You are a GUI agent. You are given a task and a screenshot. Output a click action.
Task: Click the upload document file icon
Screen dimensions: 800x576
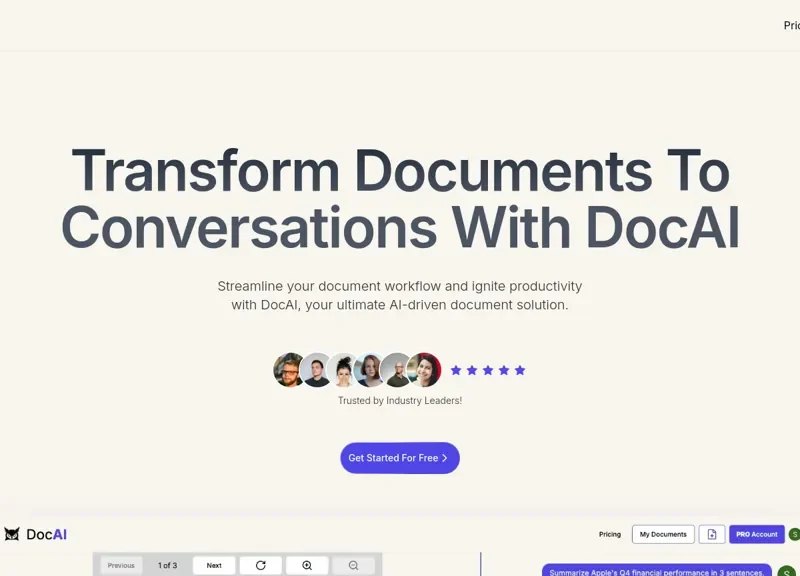point(712,534)
